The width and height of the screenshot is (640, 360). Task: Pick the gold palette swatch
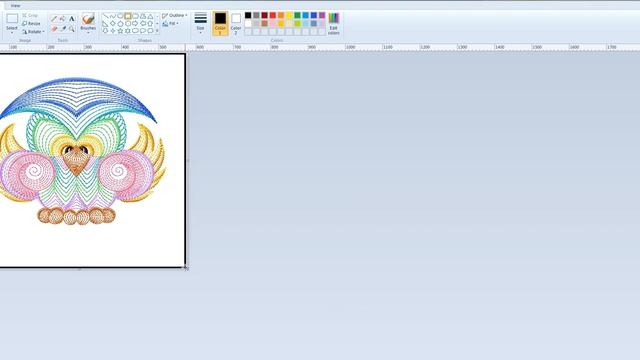click(x=281, y=24)
